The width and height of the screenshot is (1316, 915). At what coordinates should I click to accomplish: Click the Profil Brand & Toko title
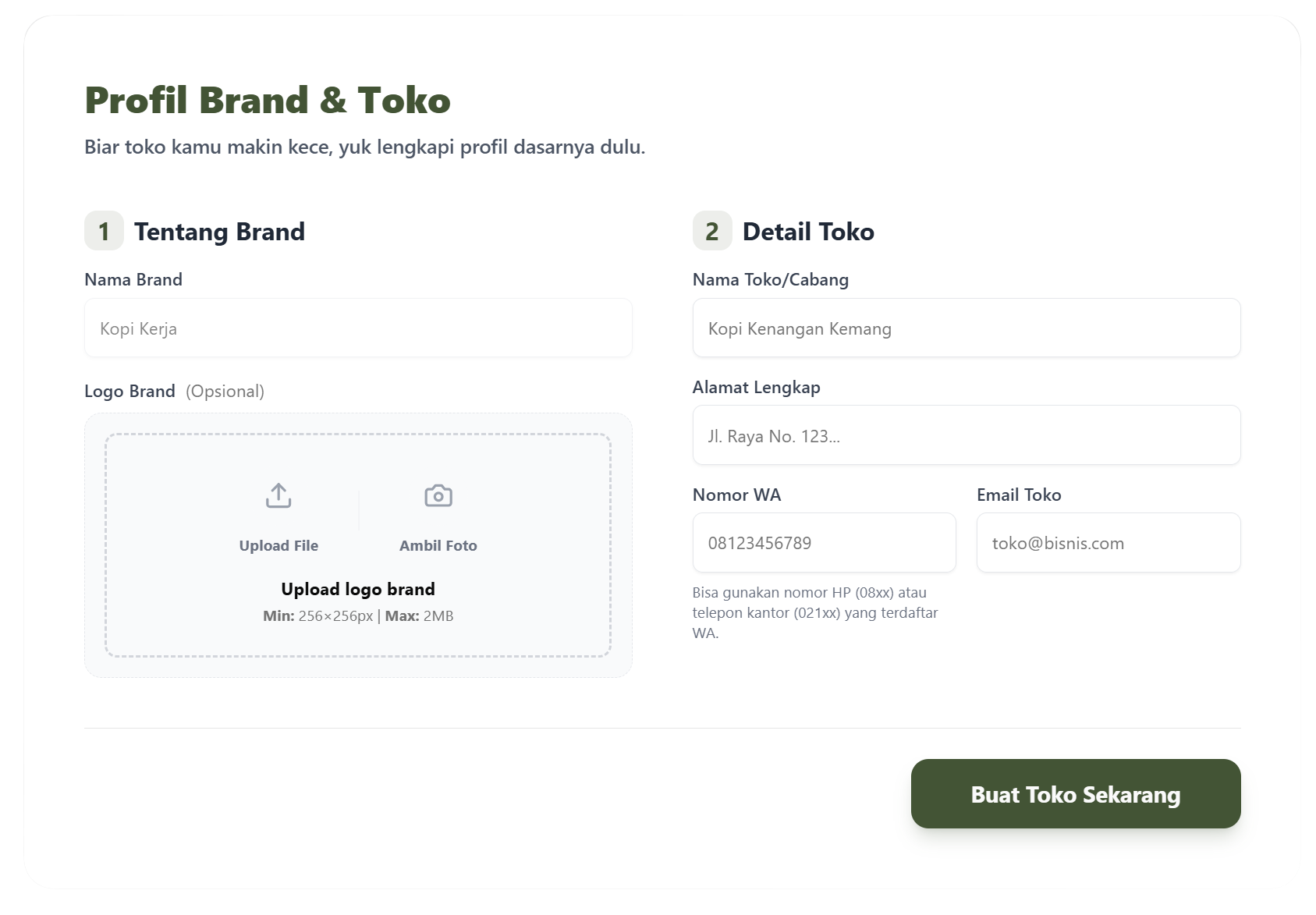point(268,101)
